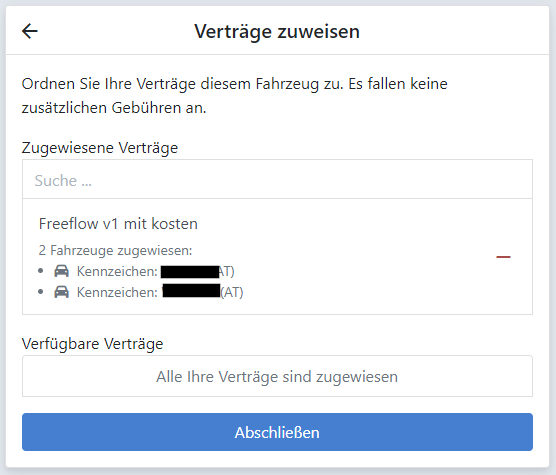Click the Alle Ihre Verträge sind zugewiesen message
This screenshot has height=475, width=556.
point(277,376)
